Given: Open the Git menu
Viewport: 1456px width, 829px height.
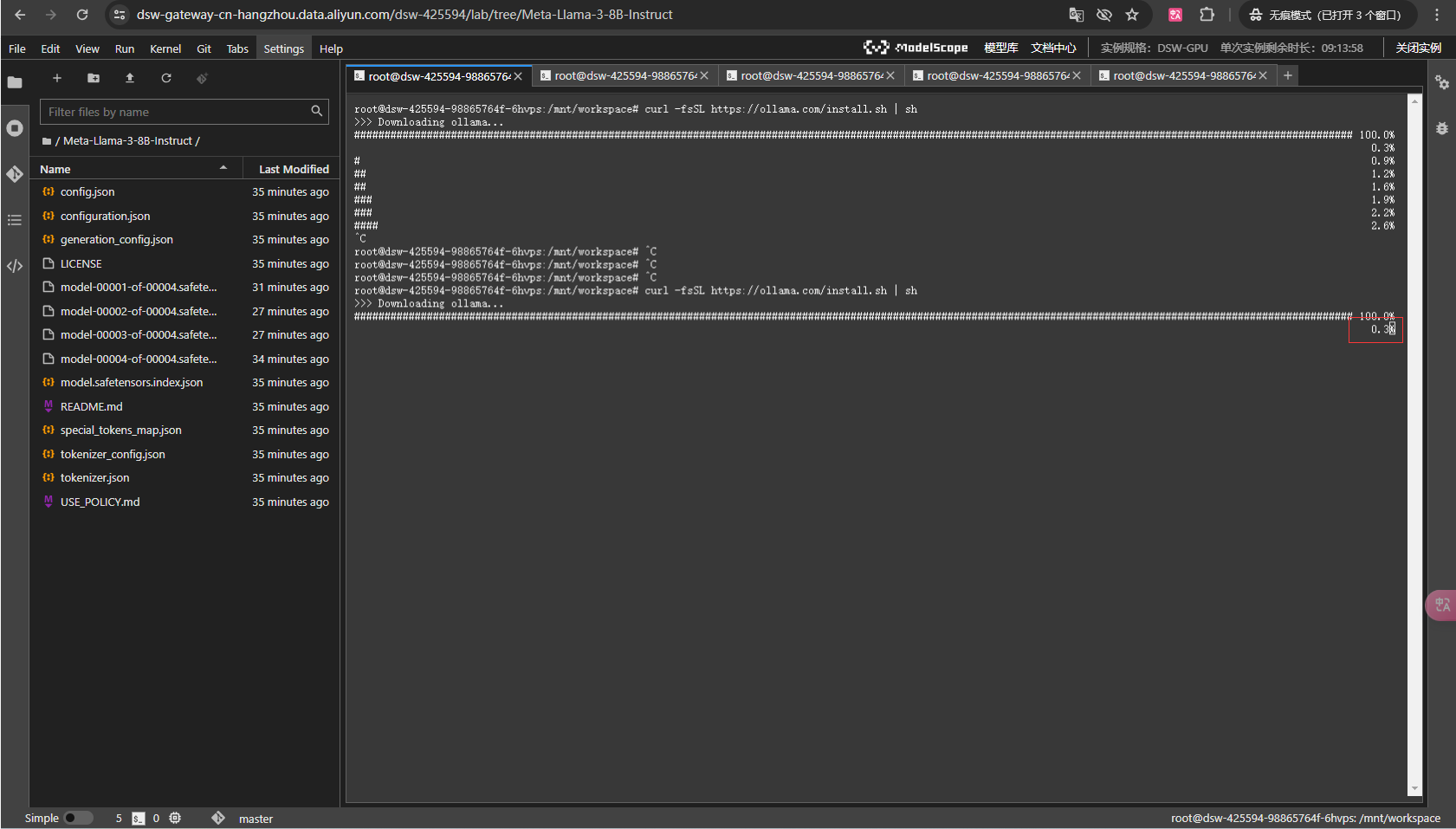Looking at the screenshot, I should point(204,49).
